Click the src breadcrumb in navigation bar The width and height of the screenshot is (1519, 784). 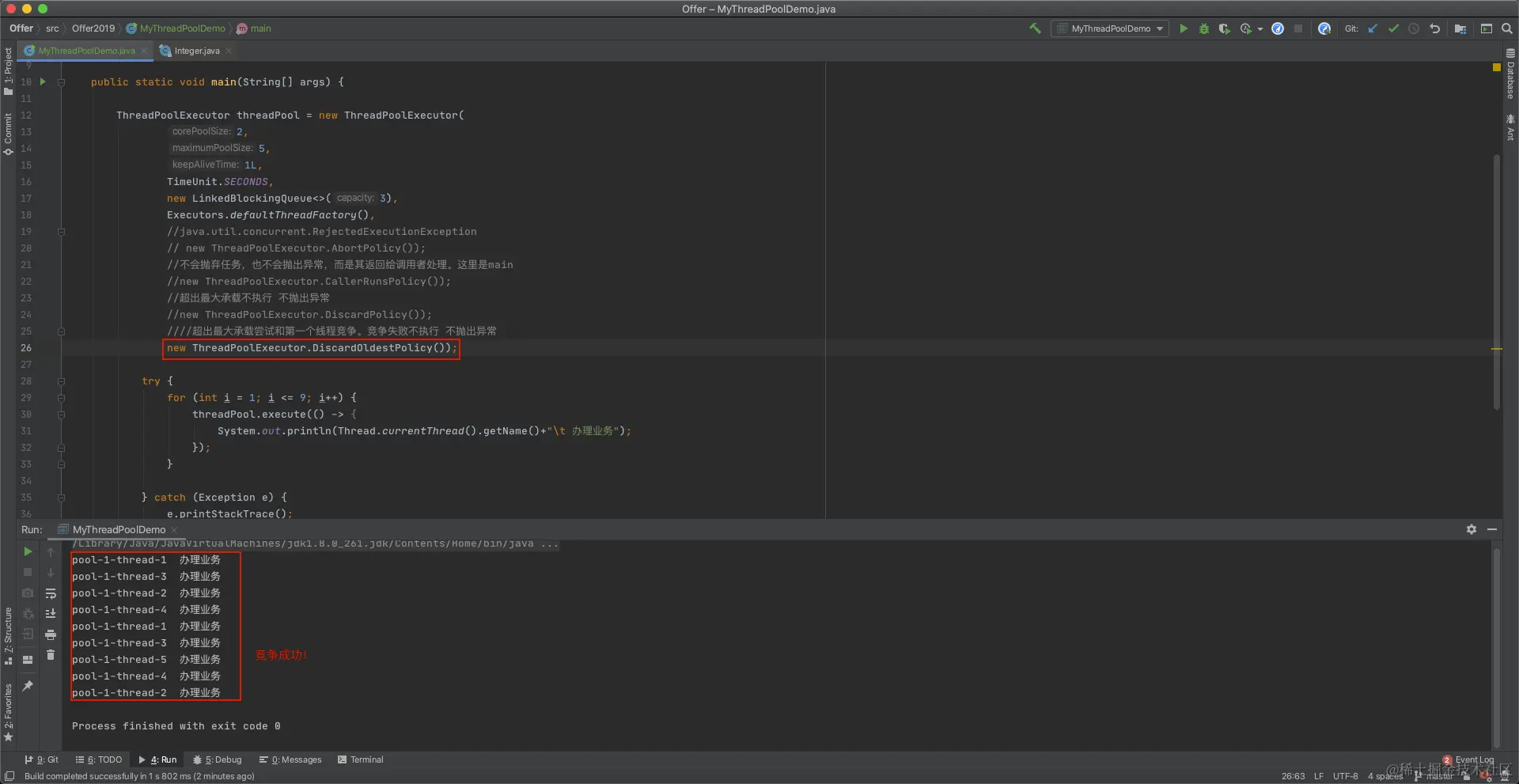click(52, 28)
